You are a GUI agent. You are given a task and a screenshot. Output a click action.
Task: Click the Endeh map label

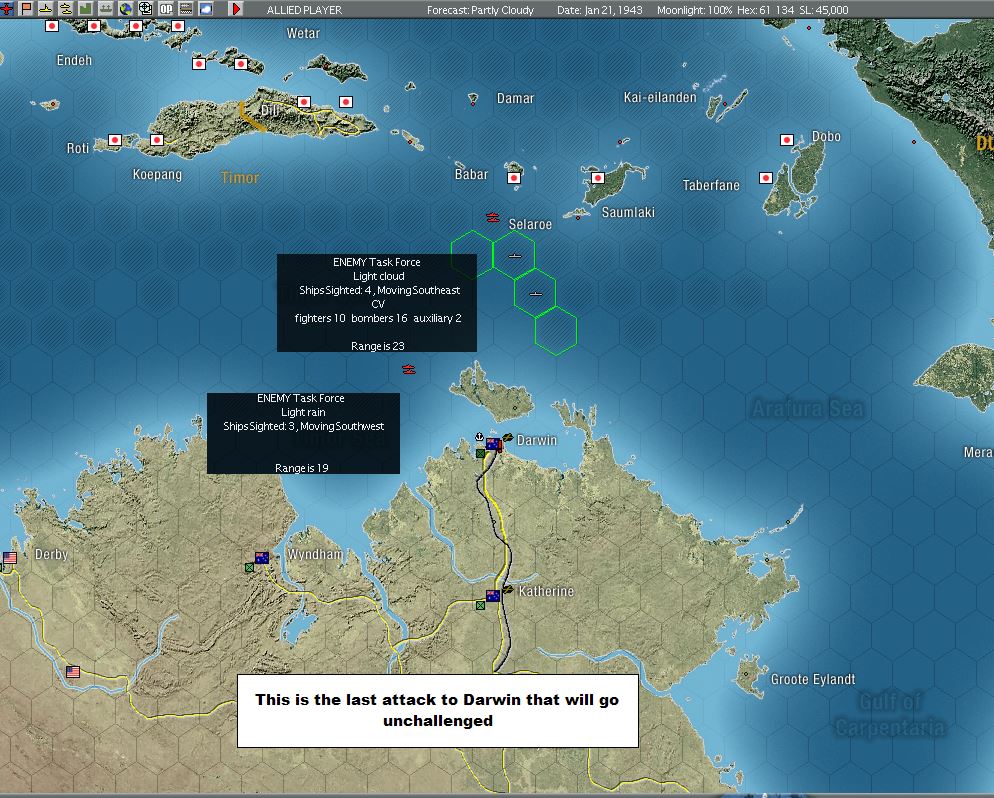click(74, 60)
